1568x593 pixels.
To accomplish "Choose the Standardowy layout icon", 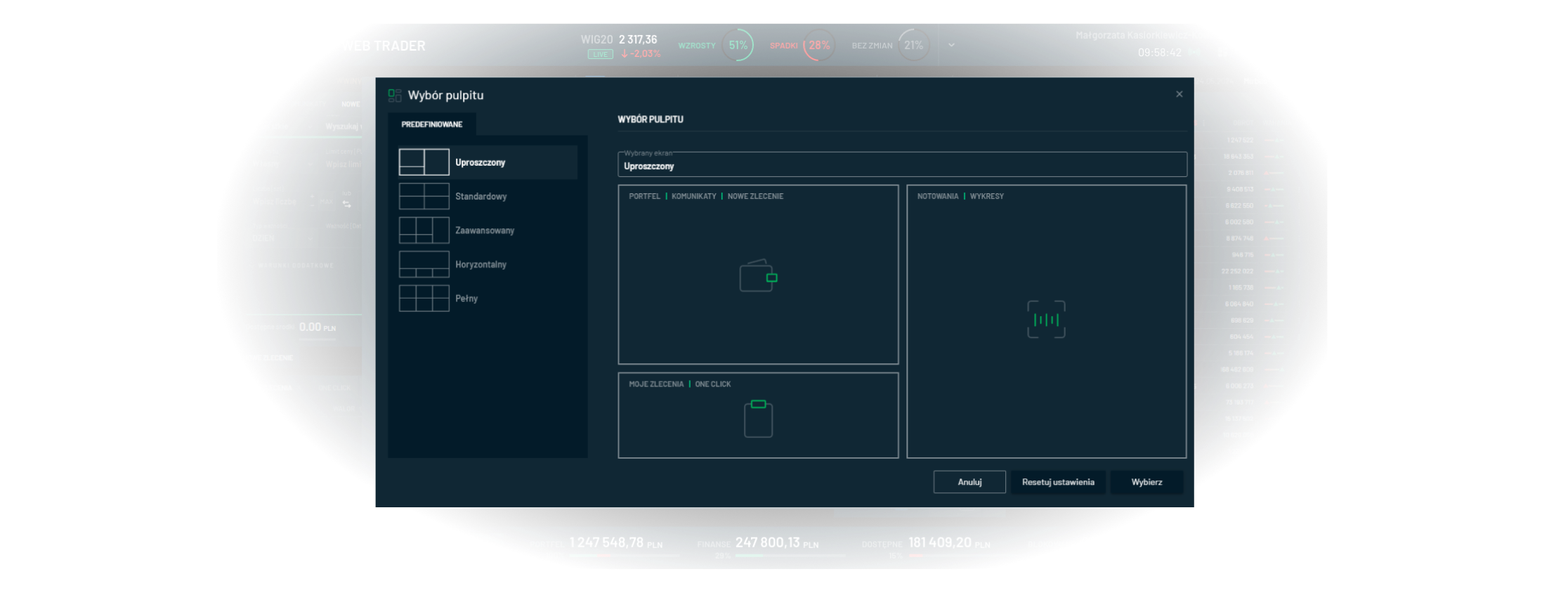I will click(x=424, y=196).
